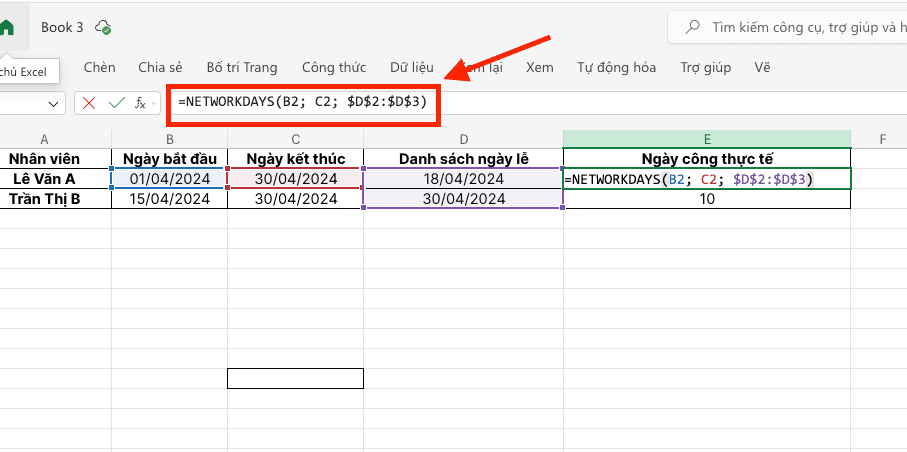Click the Book 3 file name

[62, 27]
